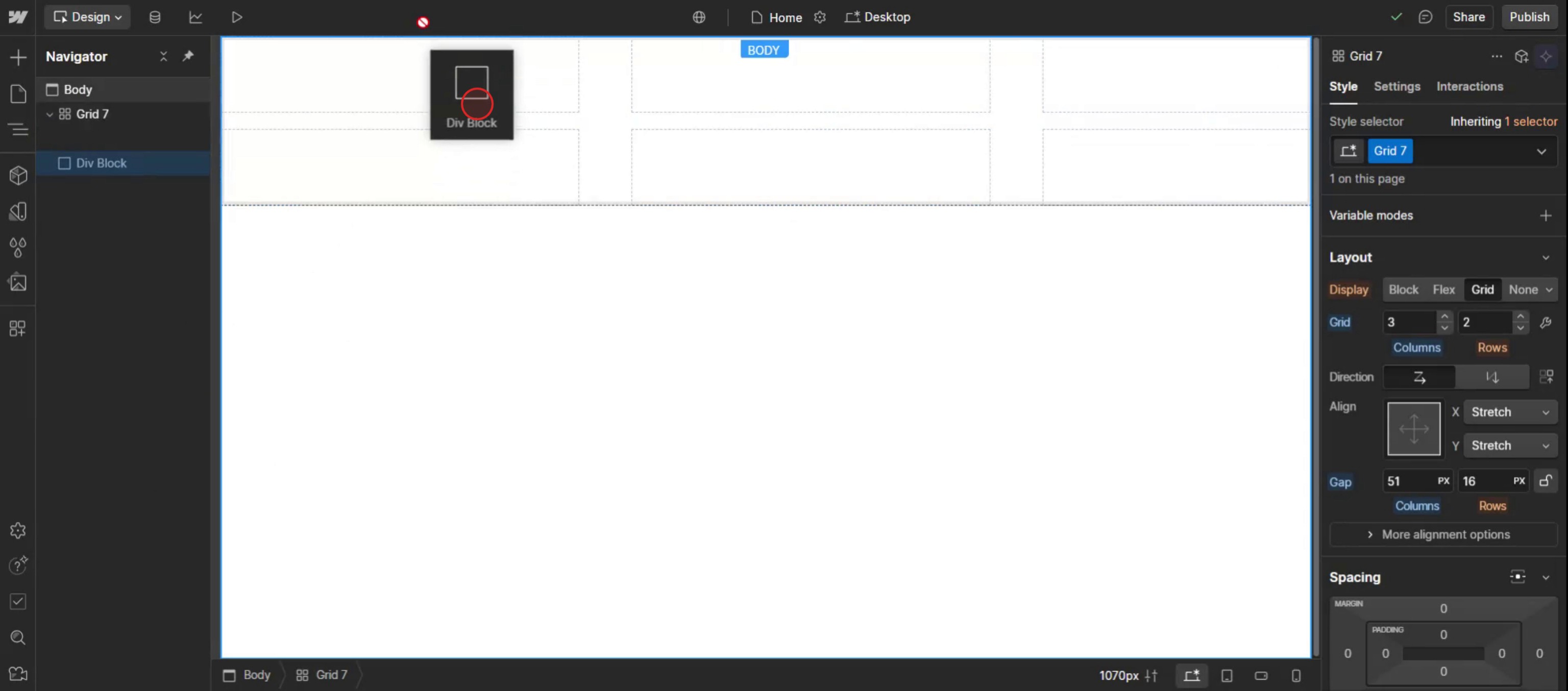This screenshot has width=1568, height=691.
Task: Open the X align Stretch dropdown
Action: pos(1510,412)
